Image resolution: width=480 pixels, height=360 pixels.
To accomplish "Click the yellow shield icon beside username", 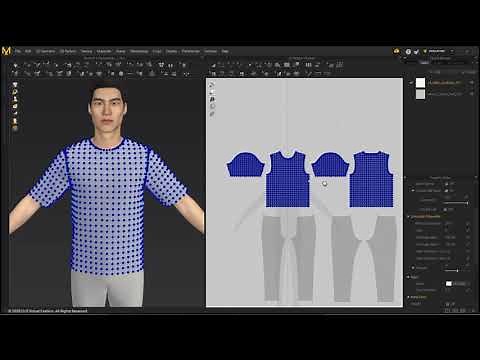I will tap(425, 51).
